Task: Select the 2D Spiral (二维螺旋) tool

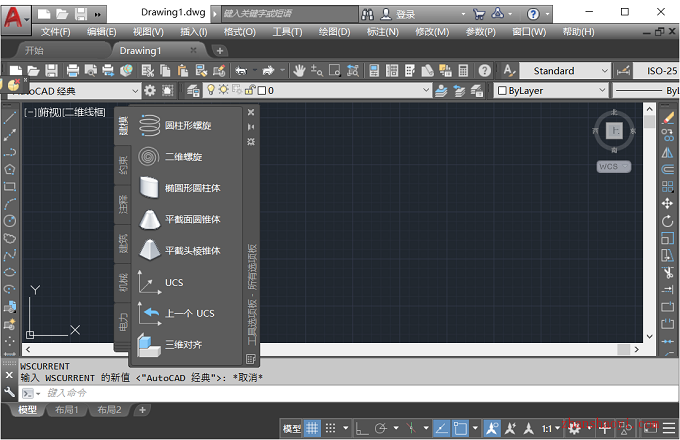Action: pyautogui.click(x=170, y=157)
